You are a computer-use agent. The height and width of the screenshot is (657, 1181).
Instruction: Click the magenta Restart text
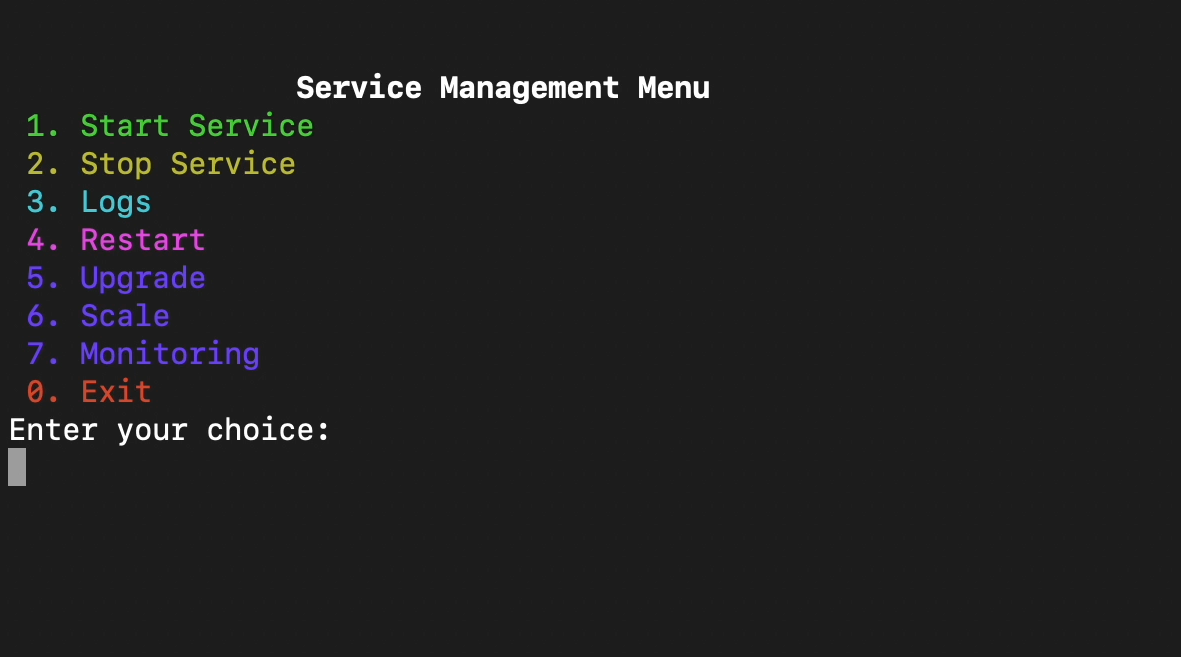[x=142, y=240]
